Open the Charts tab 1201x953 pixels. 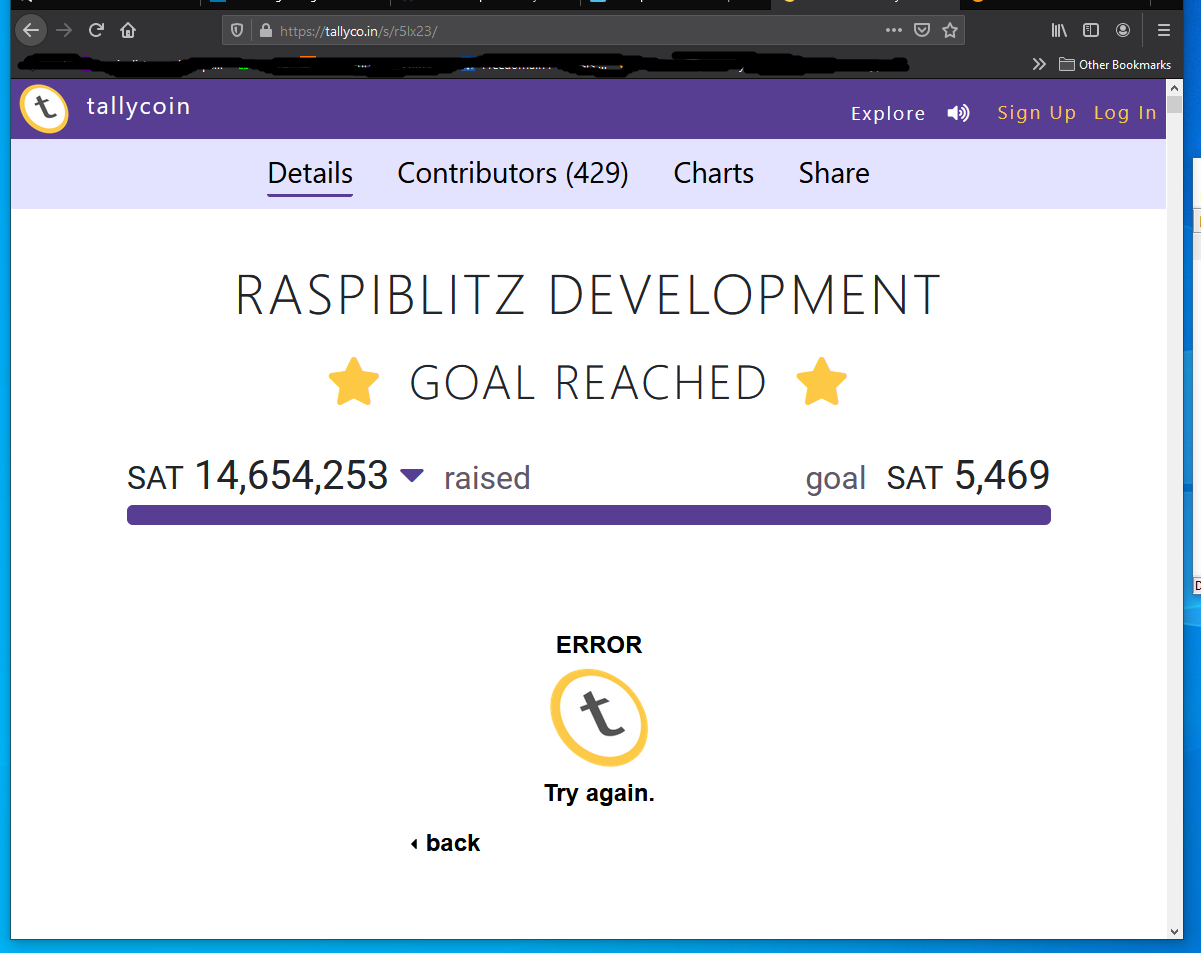pyautogui.click(x=713, y=173)
